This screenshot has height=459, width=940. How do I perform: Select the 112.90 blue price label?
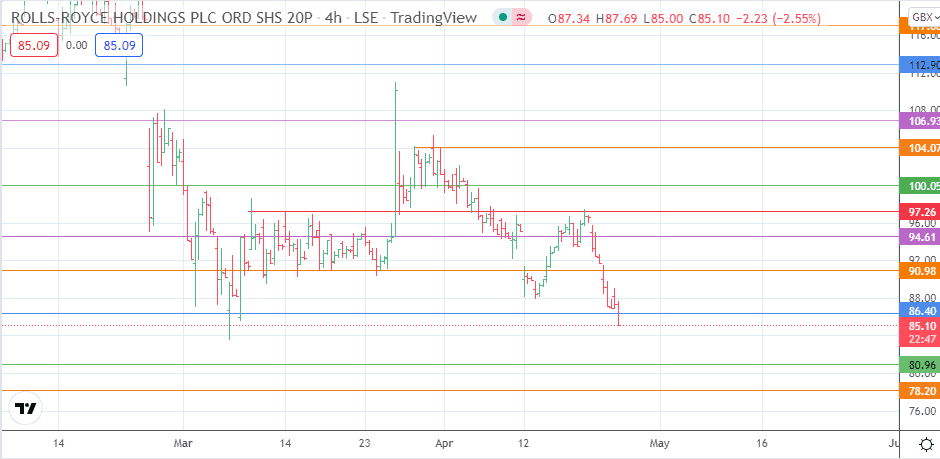click(920, 65)
